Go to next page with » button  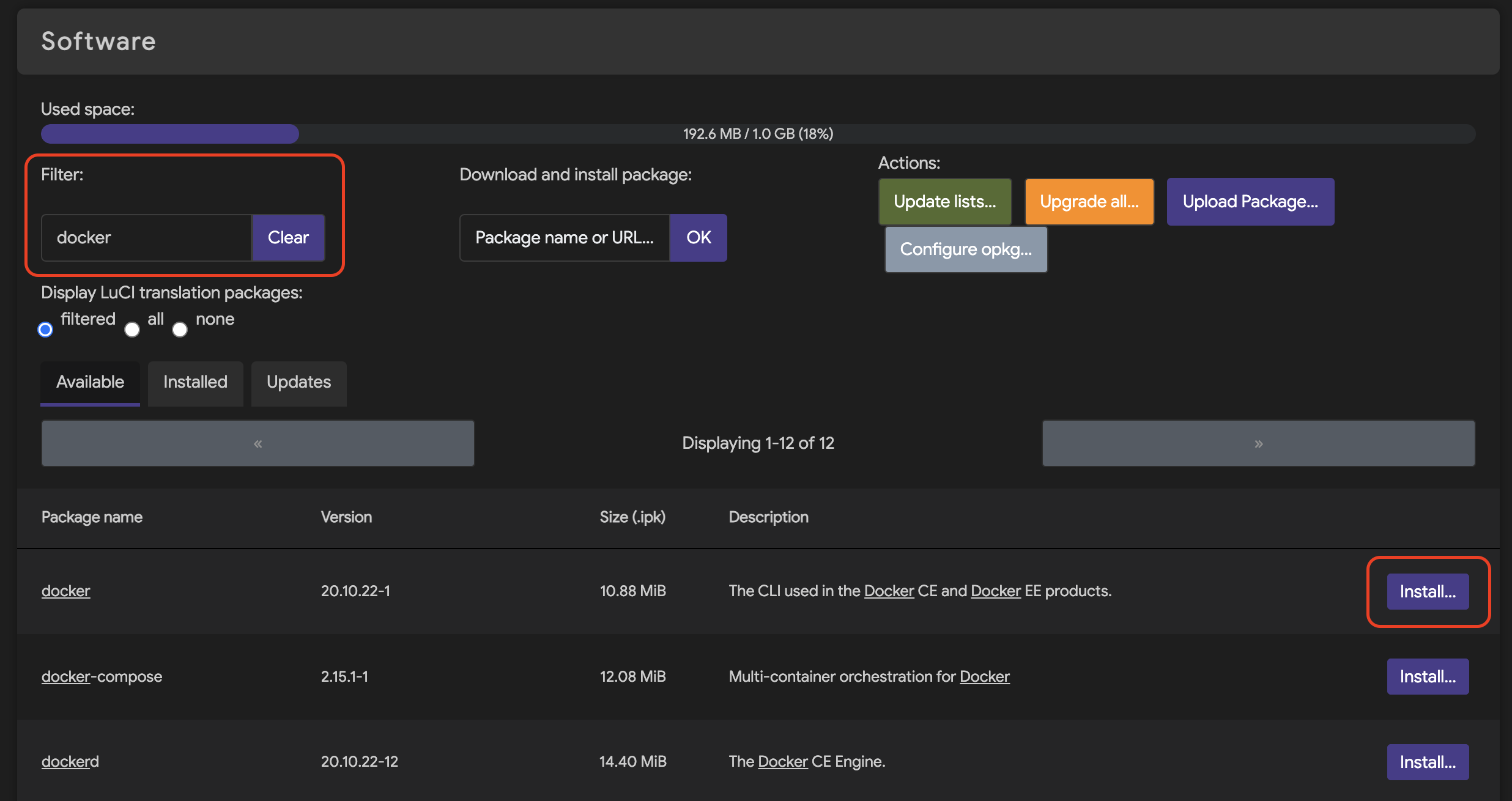[x=1259, y=443]
